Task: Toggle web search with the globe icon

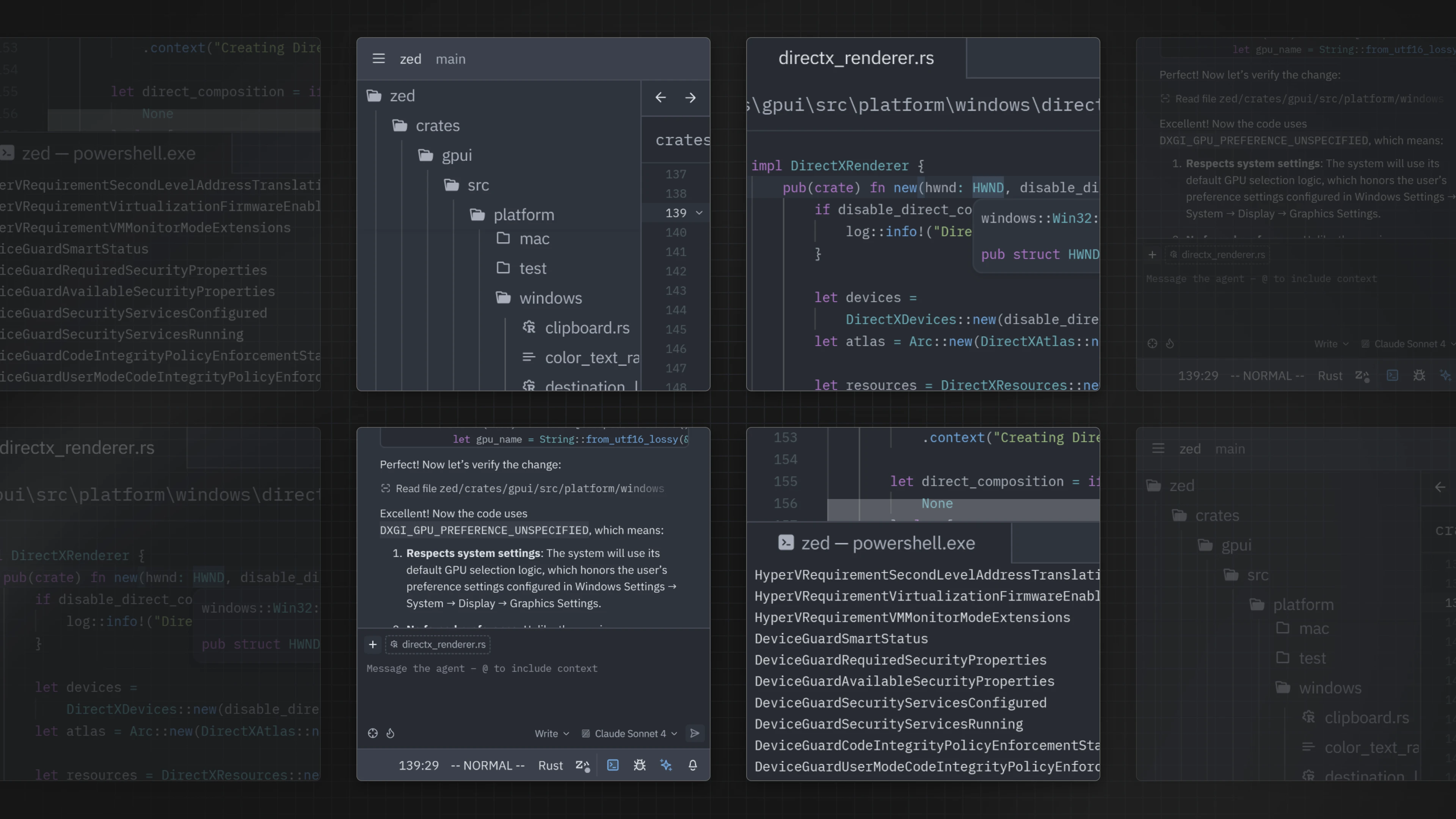Action: click(x=372, y=733)
